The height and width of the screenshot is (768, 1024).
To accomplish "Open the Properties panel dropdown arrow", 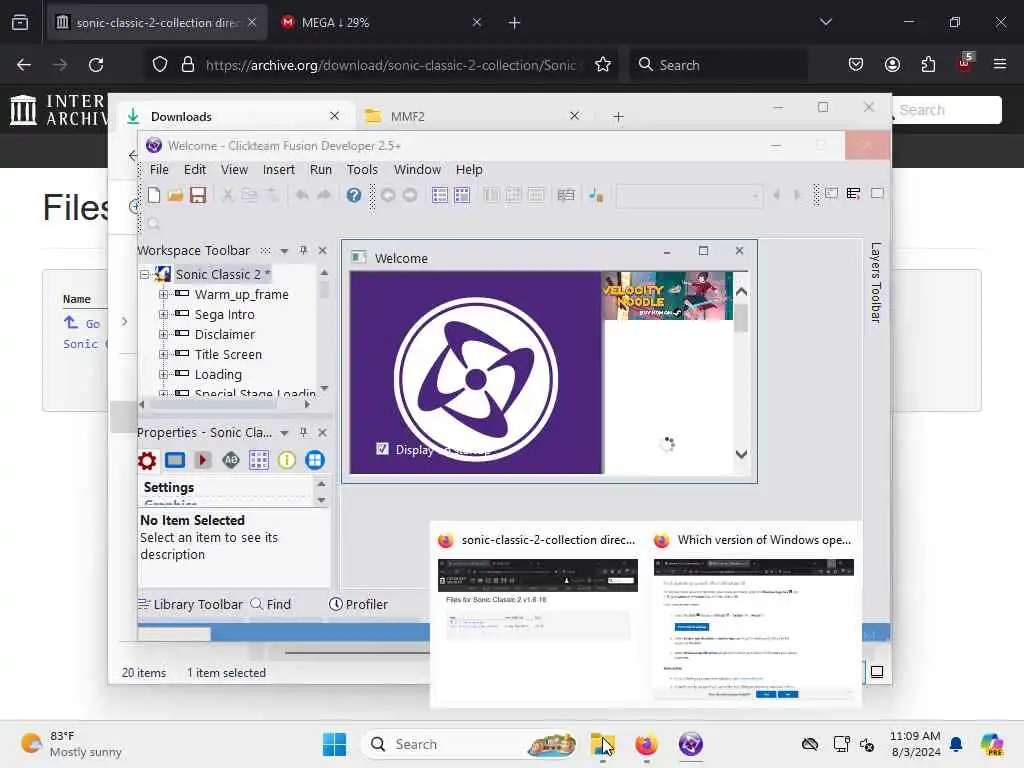I will pos(284,433).
